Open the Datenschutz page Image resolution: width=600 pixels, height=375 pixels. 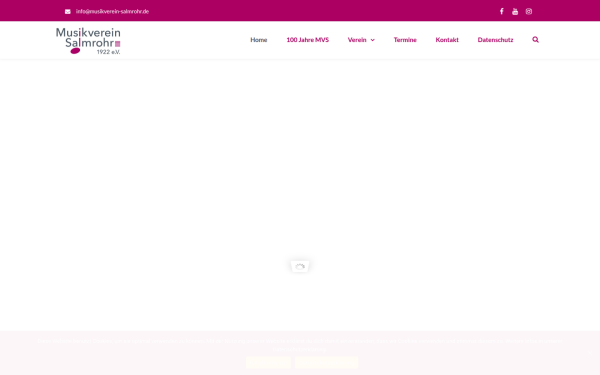[x=495, y=40]
